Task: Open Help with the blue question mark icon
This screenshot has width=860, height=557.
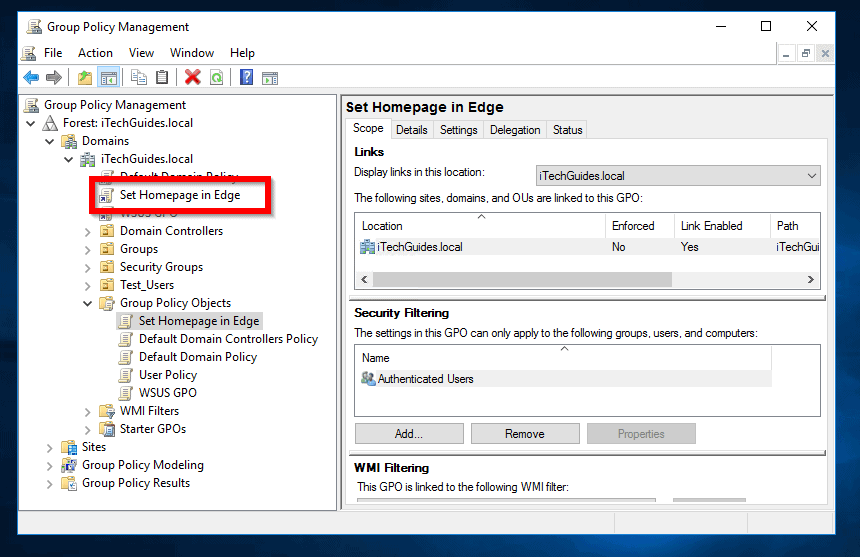Action: click(247, 77)
